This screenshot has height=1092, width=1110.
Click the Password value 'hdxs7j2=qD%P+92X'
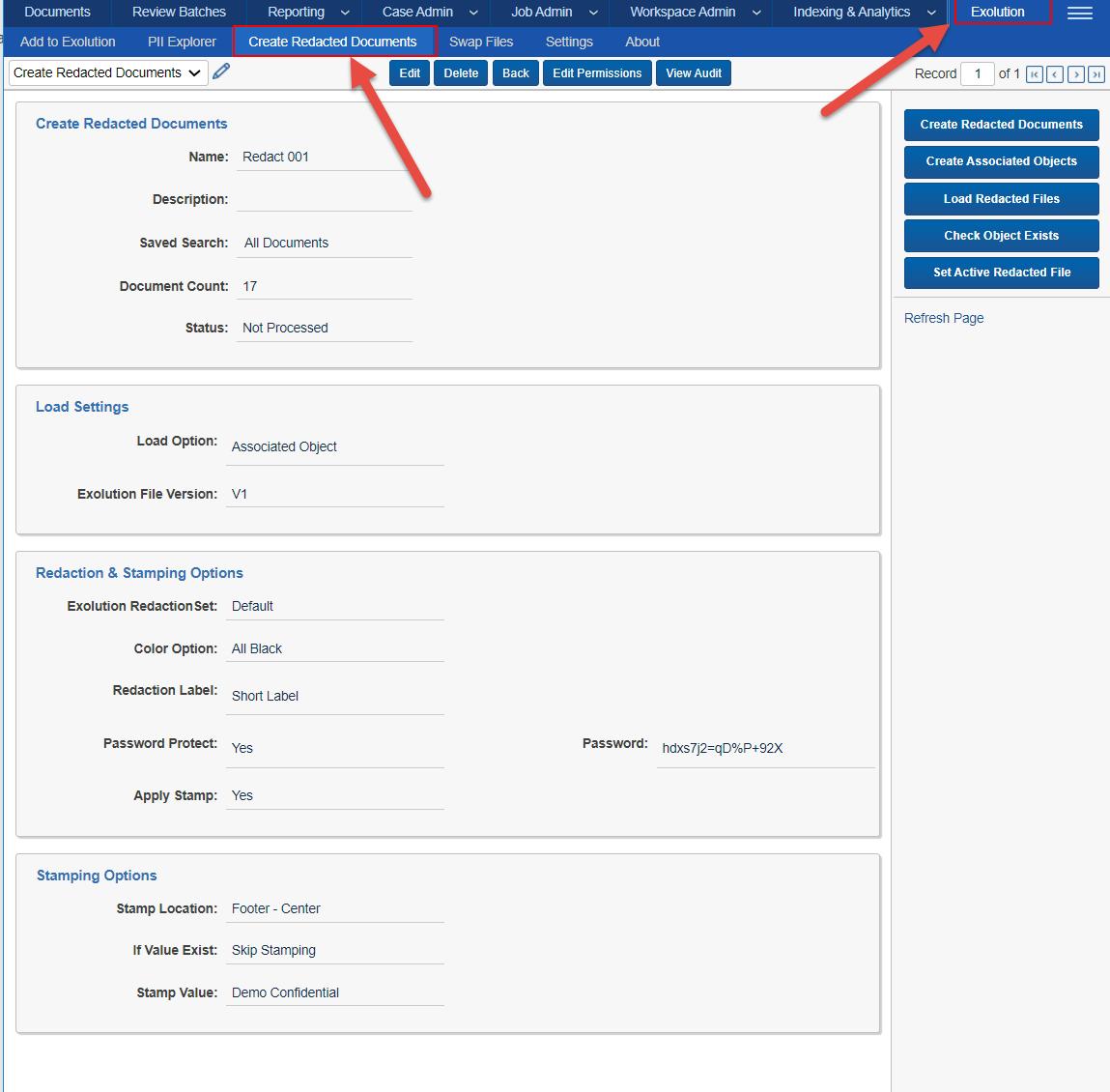[x=722, y=748]
